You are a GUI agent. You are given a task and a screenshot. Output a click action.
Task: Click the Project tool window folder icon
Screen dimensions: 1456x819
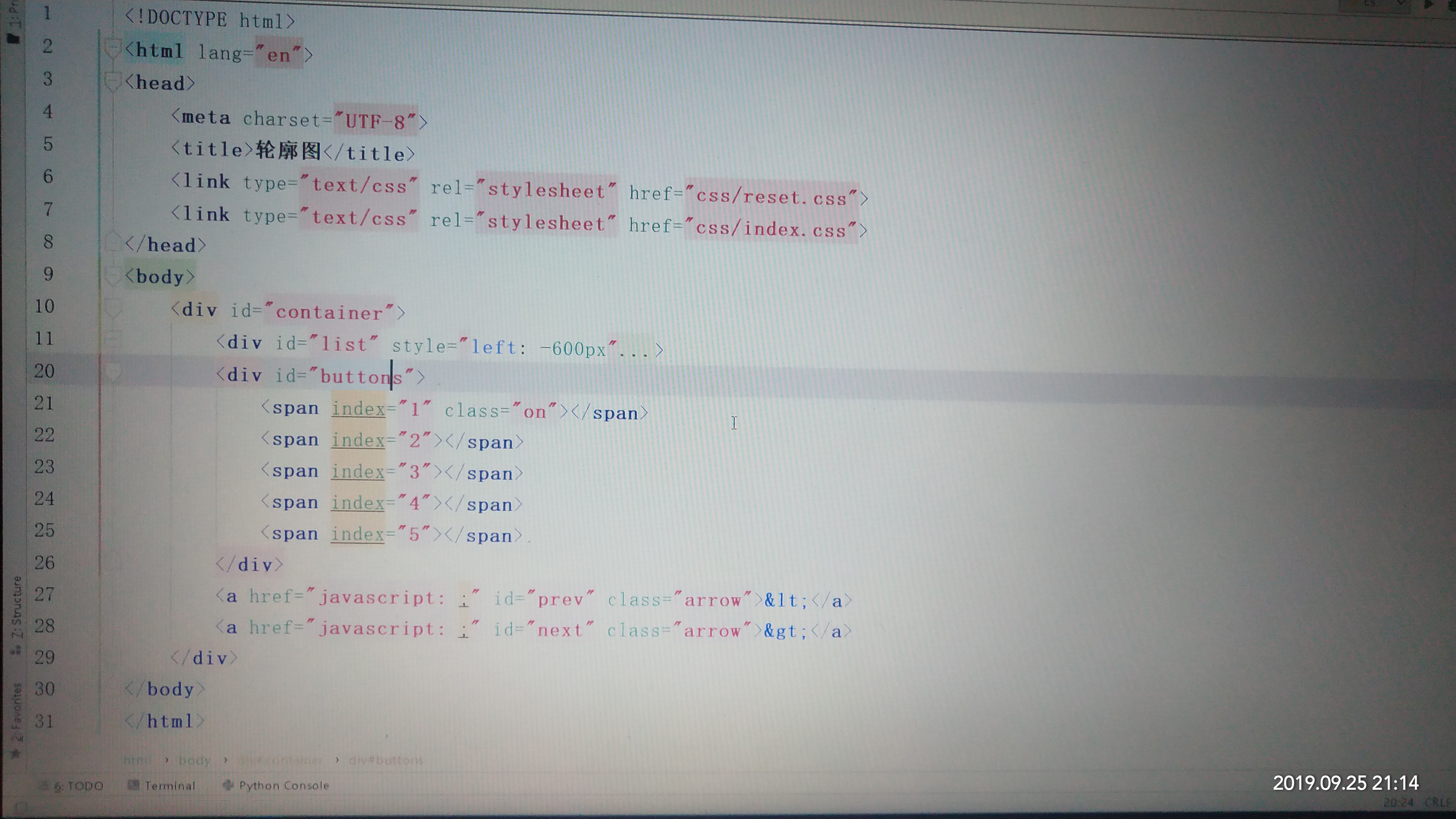pyautogui.click(x=13, y=39)
